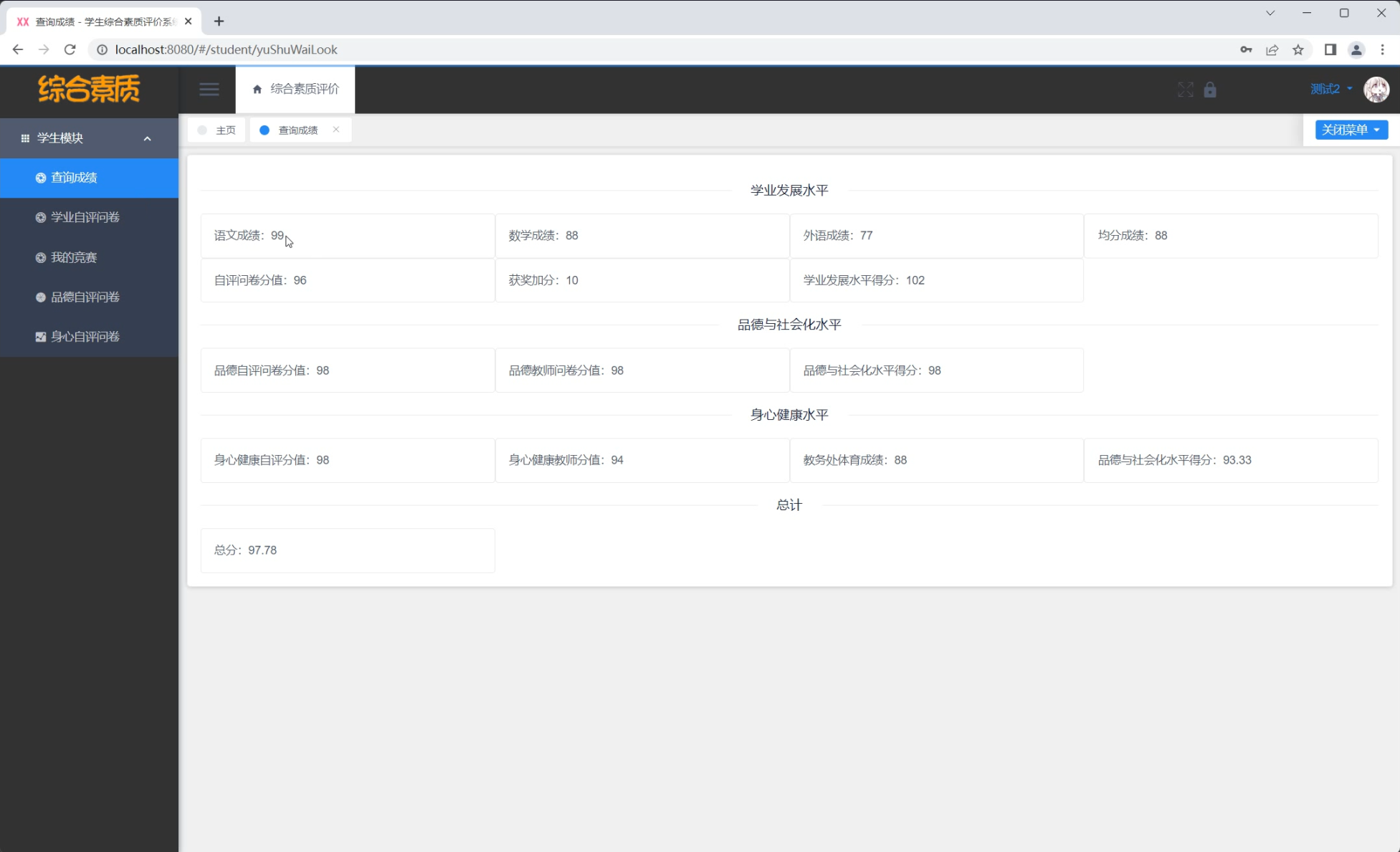Reload the page with refresh icon
Viewport: 1400px width, 852px height.
[70, 49]
